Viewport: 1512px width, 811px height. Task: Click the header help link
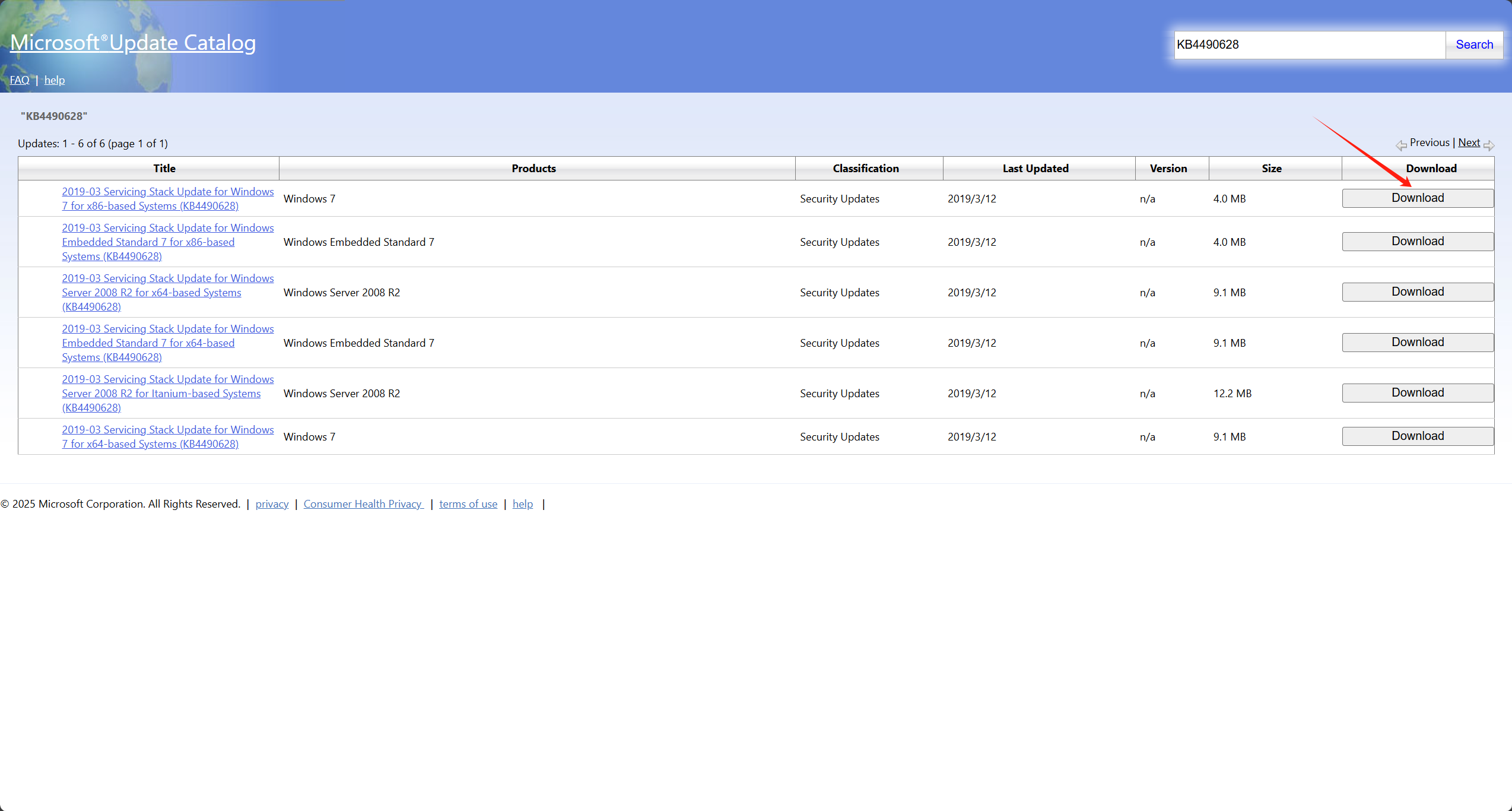tap(55, 80)
